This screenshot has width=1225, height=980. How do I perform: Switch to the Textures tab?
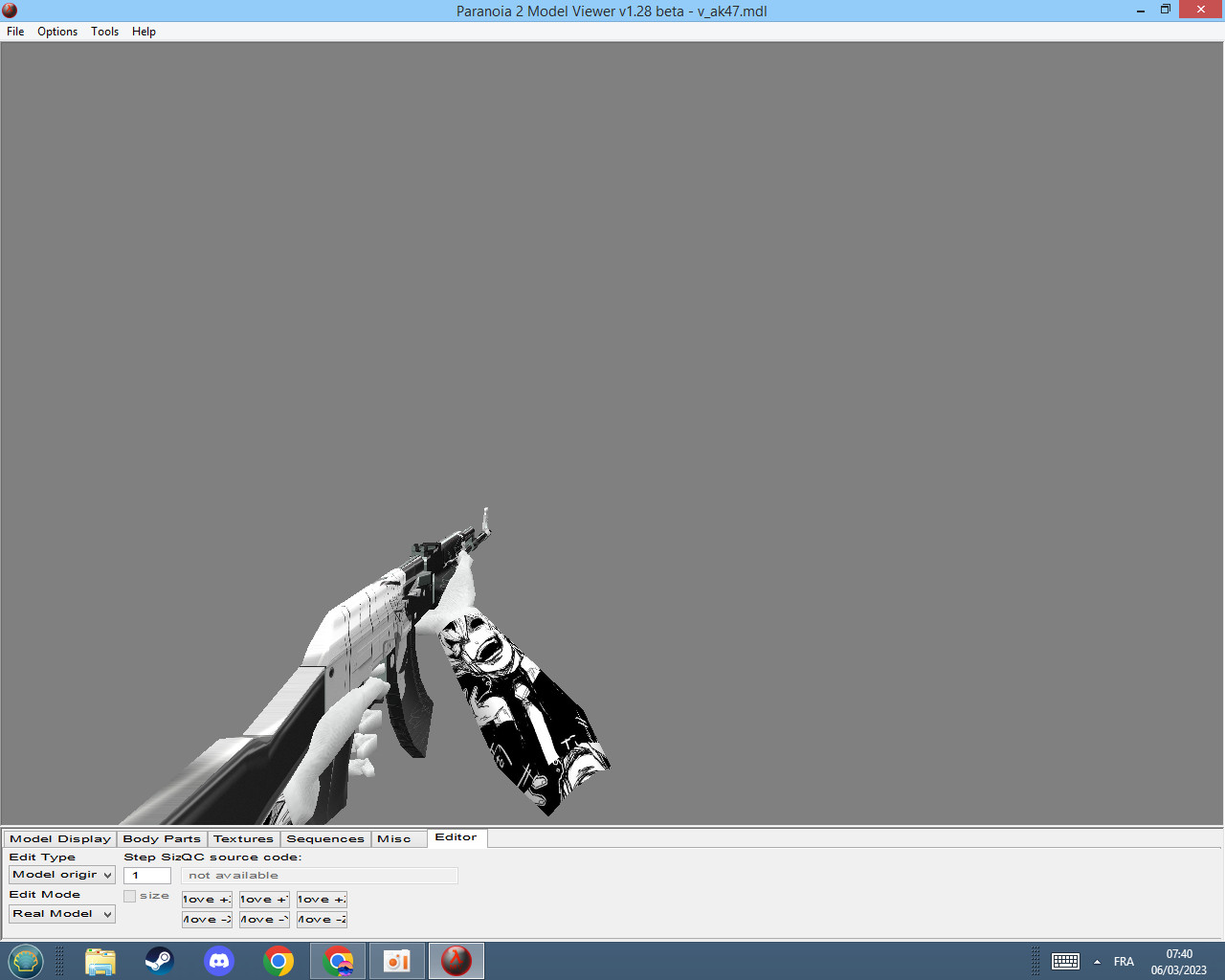click(x=243, y=838)
